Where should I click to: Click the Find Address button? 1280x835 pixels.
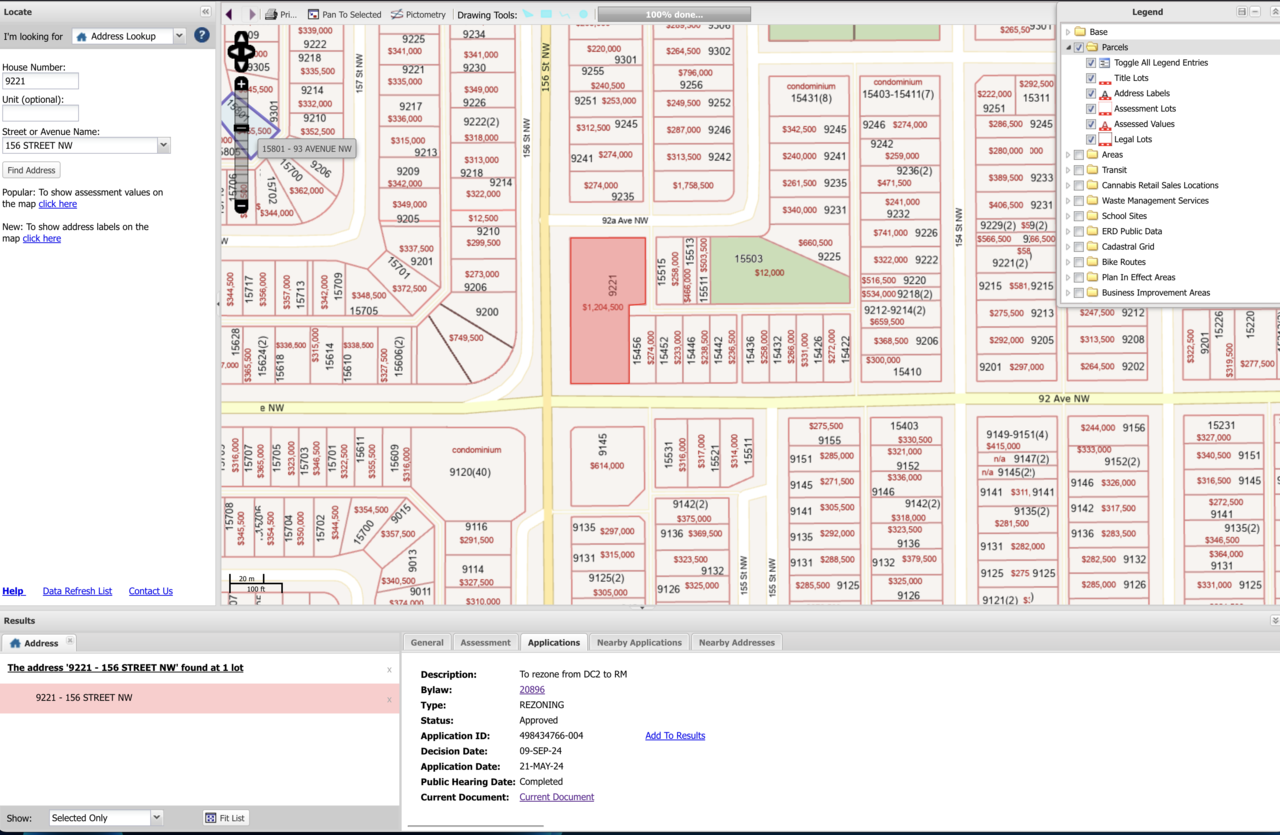pos(31,170)
